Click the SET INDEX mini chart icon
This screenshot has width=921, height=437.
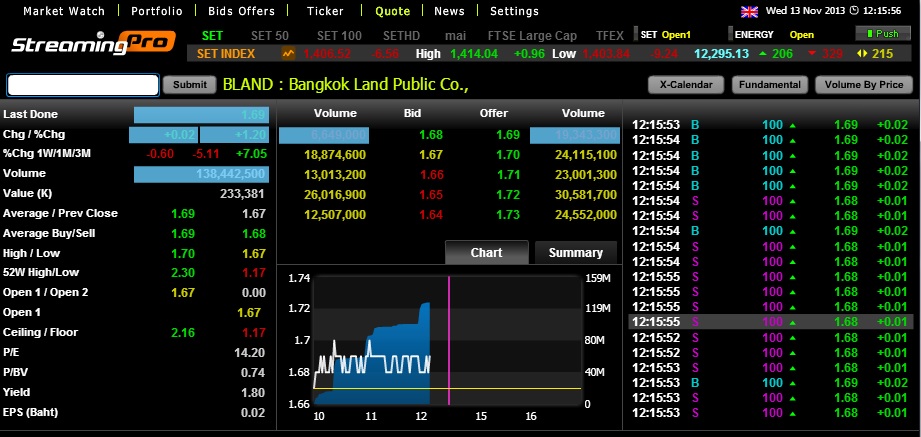point(288,54)
